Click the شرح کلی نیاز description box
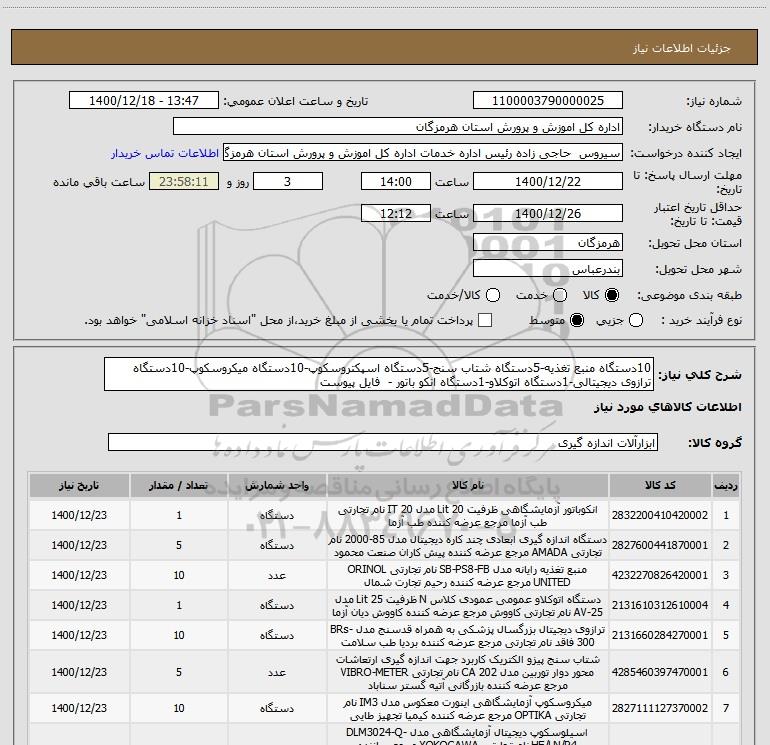Image resolution: width=770 pixels, height=745 pixels. [x=379, y=374]
